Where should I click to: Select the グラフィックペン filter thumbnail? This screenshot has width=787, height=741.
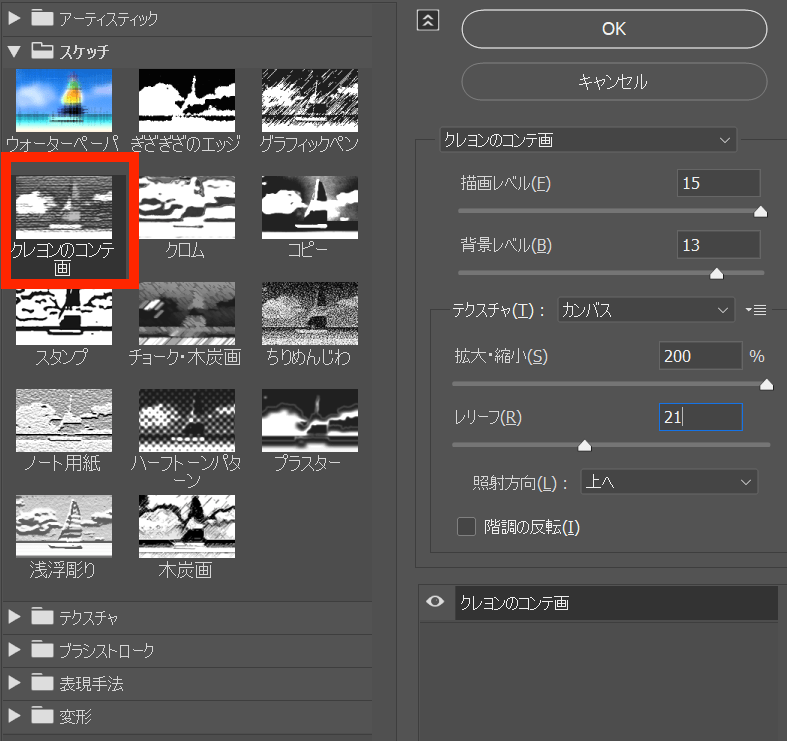point(310,100)
